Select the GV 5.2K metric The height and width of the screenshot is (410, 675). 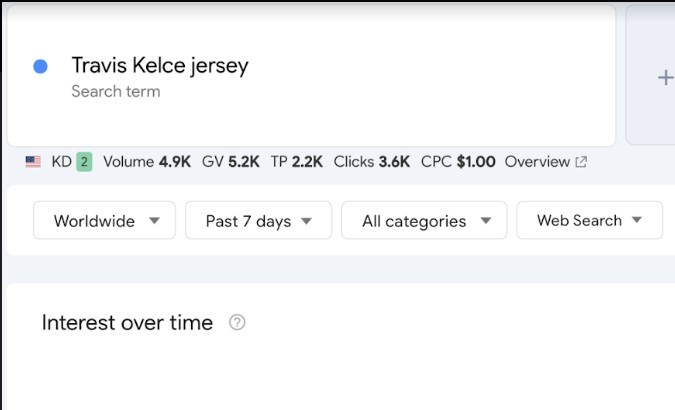click(x=231, y=162)
